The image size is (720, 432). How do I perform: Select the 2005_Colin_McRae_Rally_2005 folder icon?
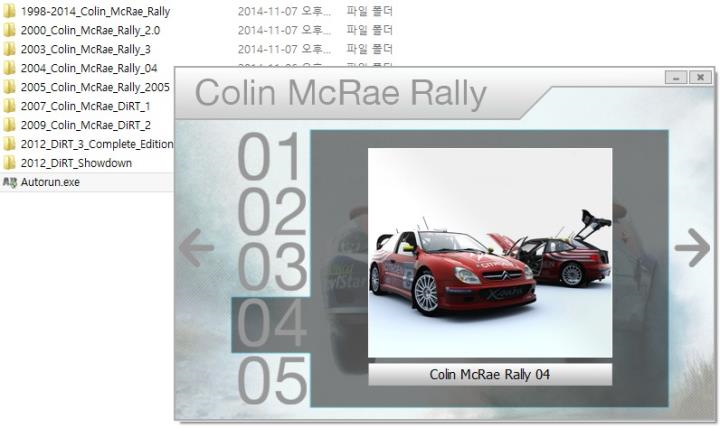coord(9,87)
